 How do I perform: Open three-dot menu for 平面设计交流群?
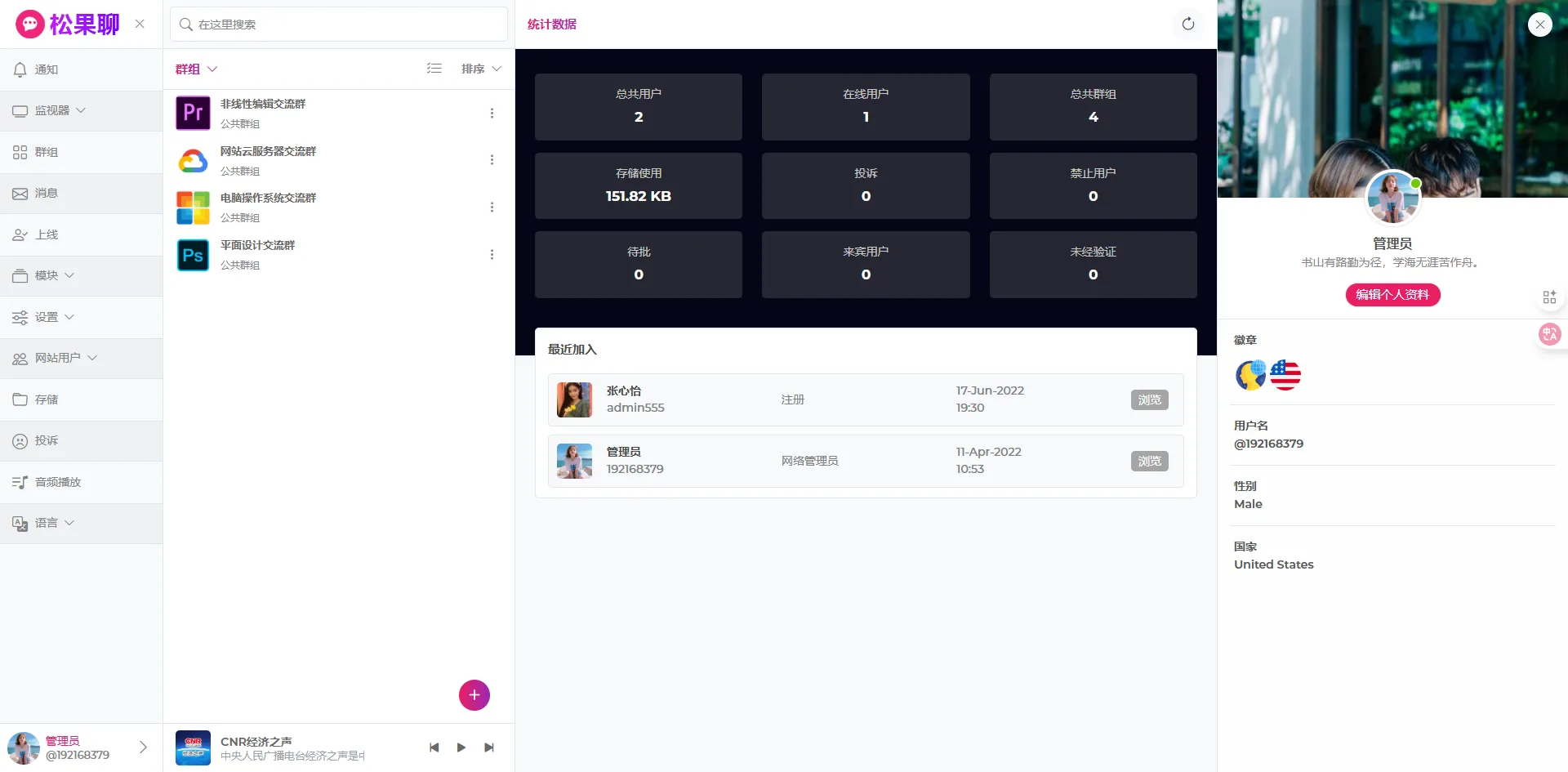coord(492,255)
